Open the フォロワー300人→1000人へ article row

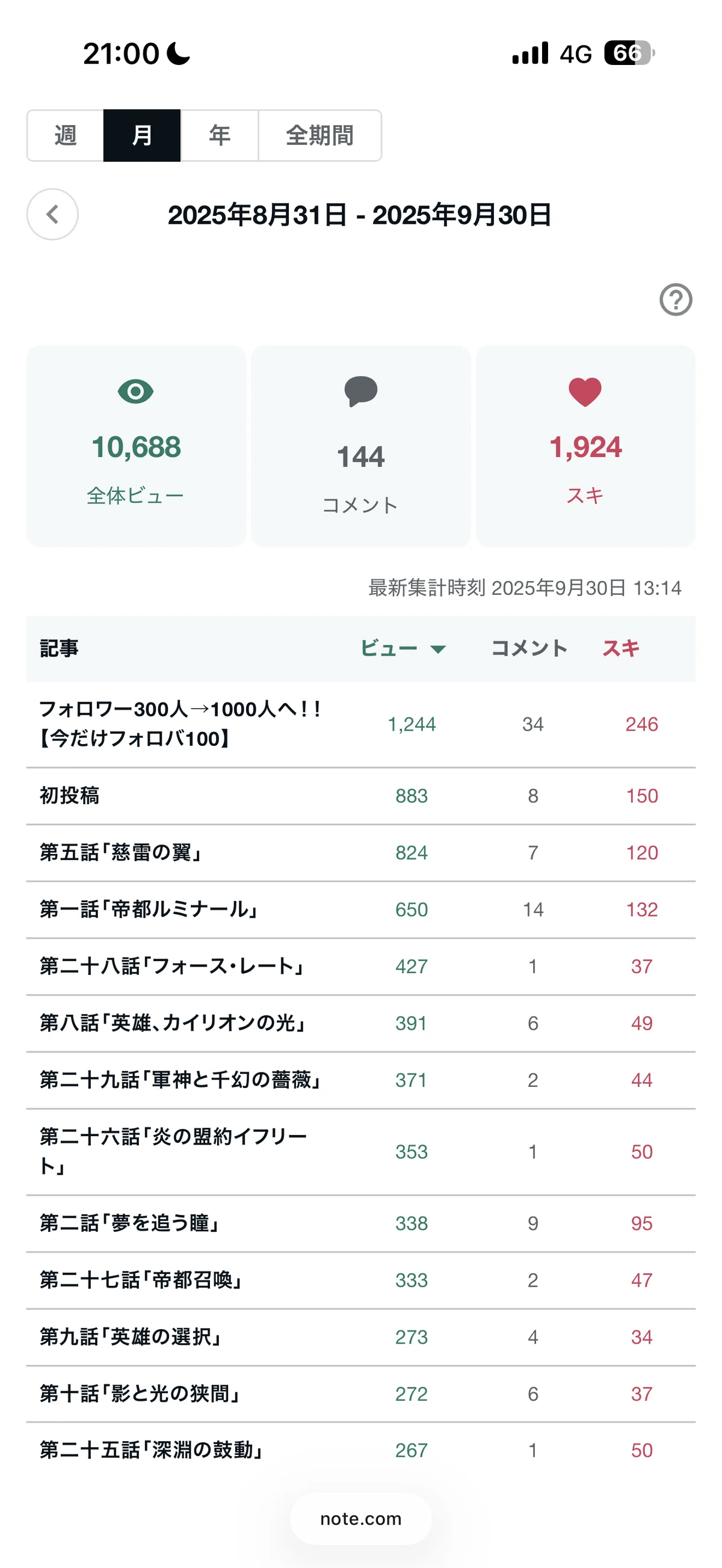coord(361,724)
